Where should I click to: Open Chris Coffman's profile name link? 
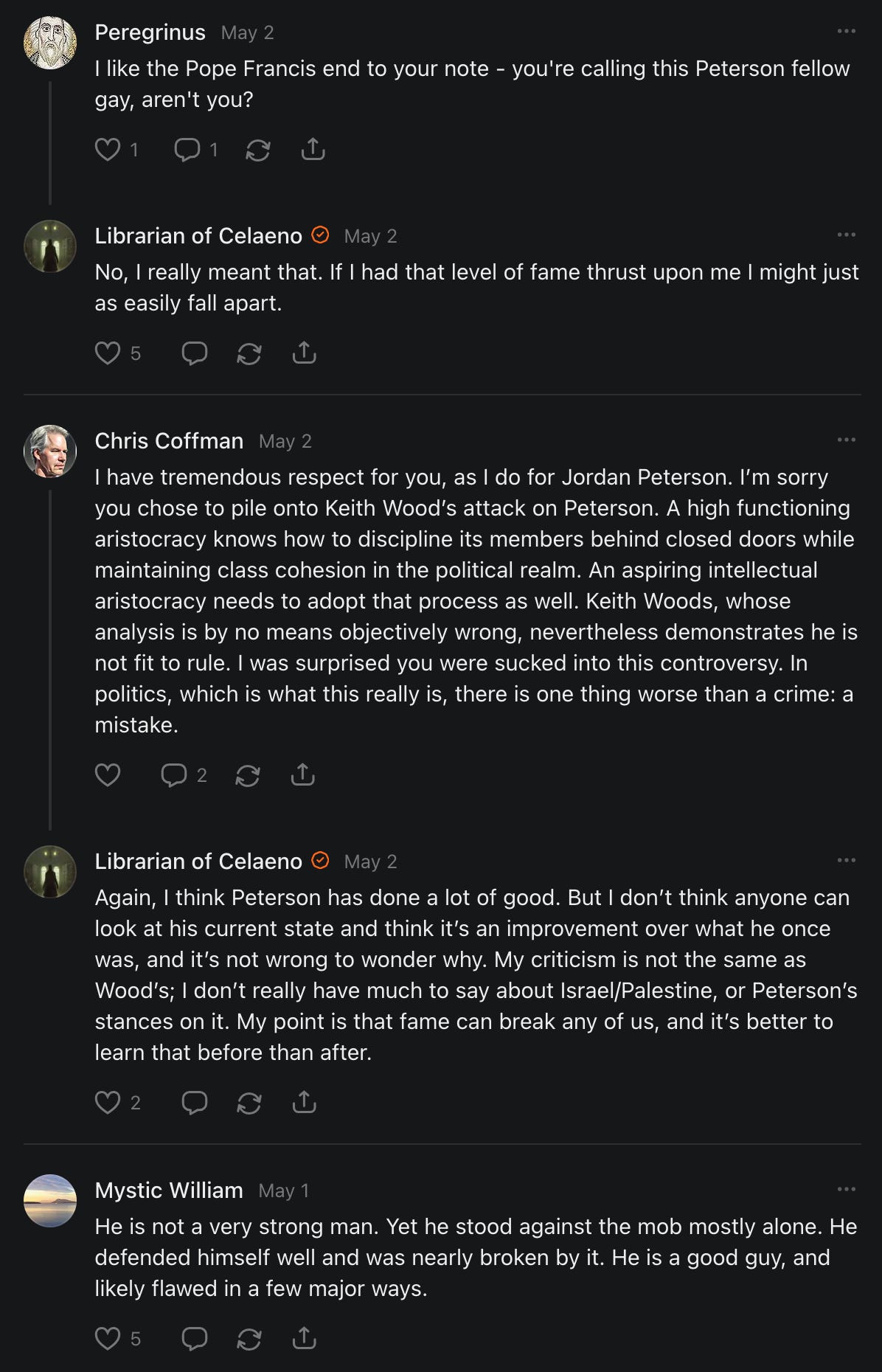169,441
